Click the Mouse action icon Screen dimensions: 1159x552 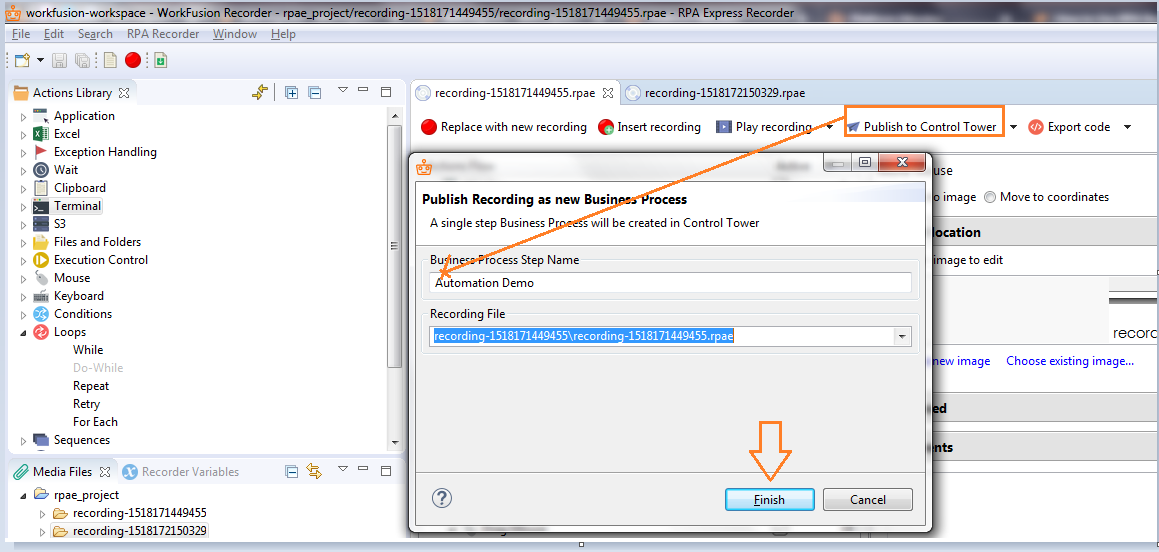41,278
